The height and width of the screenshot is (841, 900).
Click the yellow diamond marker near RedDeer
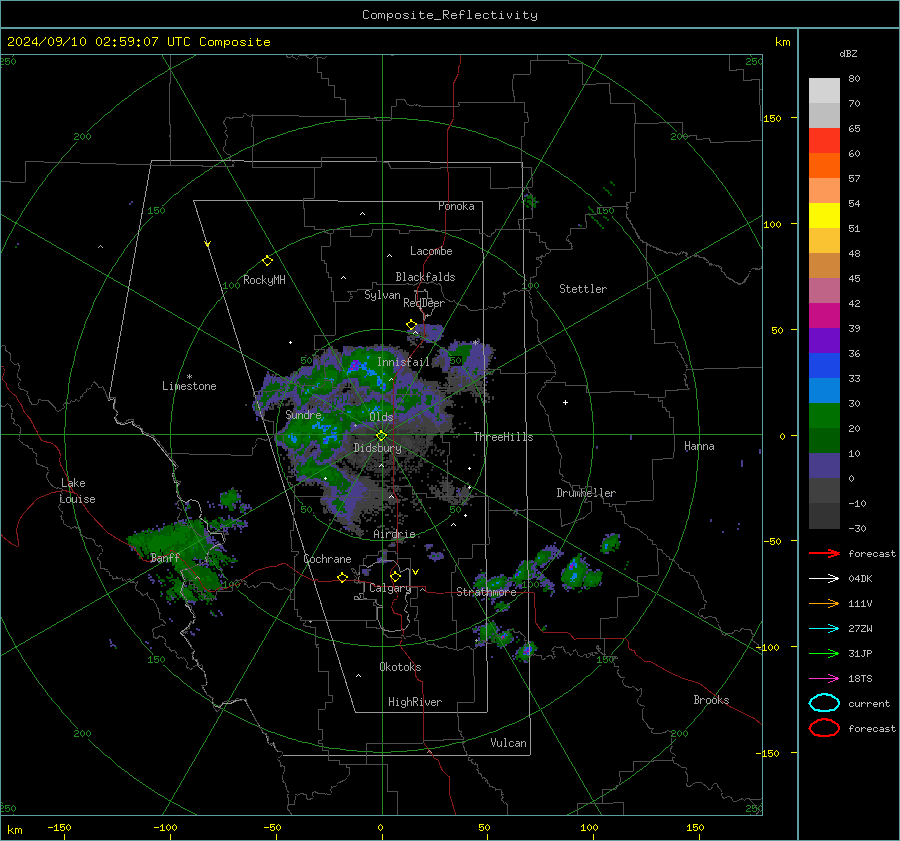tap(412, 325)
